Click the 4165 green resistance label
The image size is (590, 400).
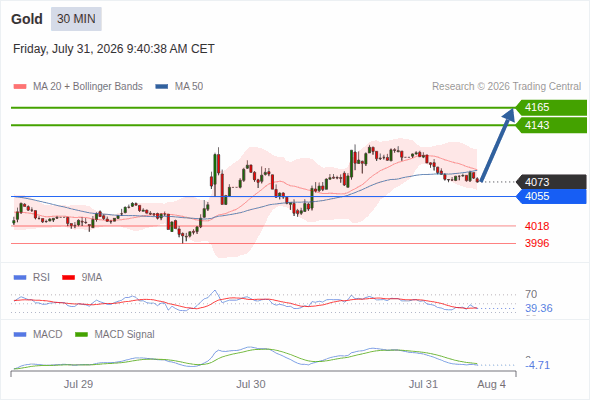click(551, 108)
